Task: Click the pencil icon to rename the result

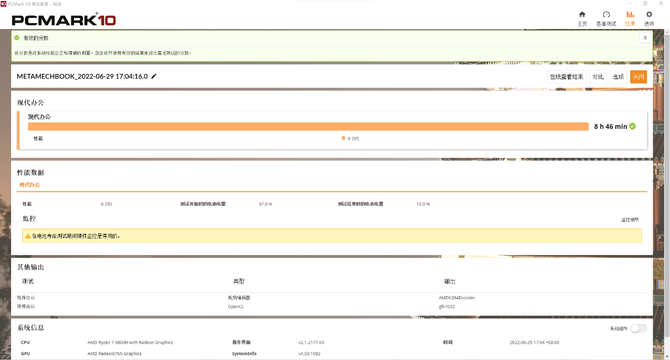Action: click(x=154, y=76)
